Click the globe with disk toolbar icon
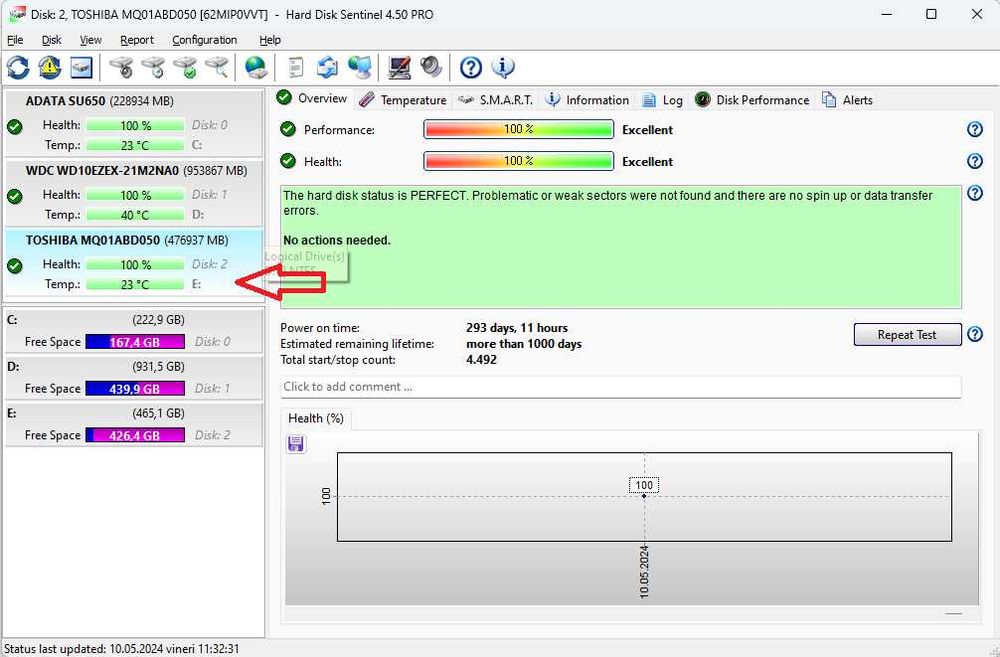The width and height of the screenshot is (1000, 657). click(256, 67)
